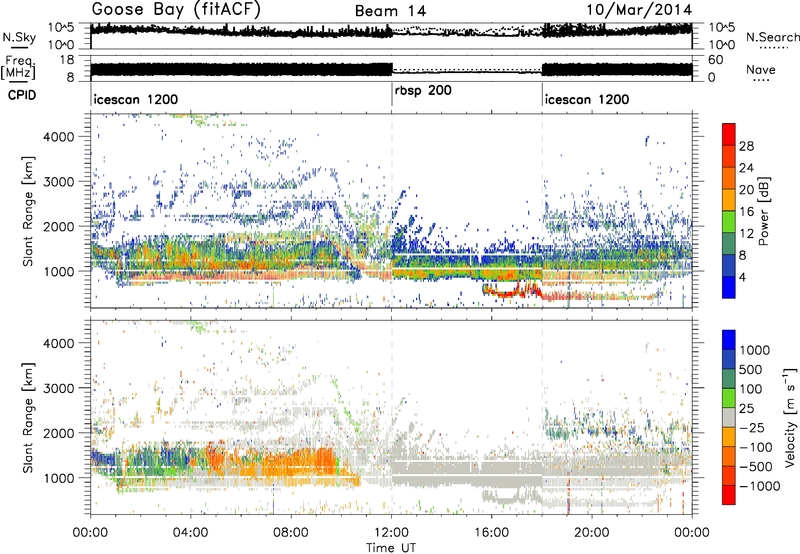Viewport: 800px width, 554px height.
Task: Click the 08:00 time axis tick label
Action: click(291, 533)
